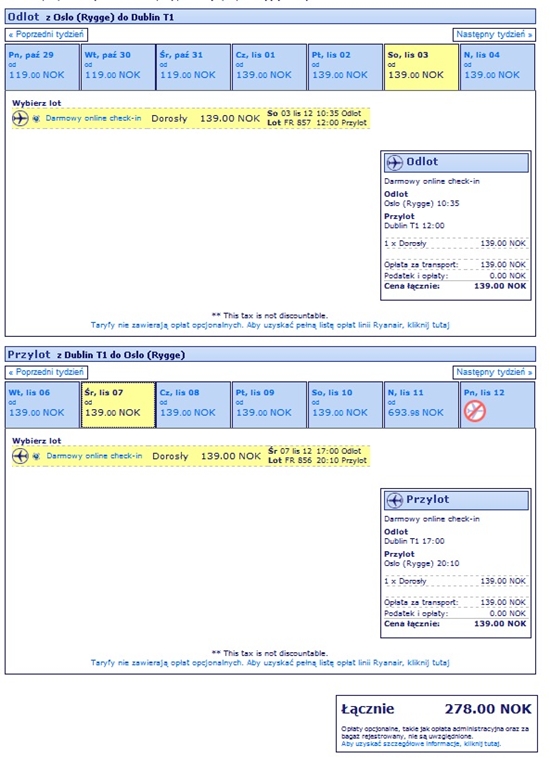Click the Przylot section header Dublin to Oslo
Image resolution: width=550 pixels, height=758 pixels.
pos(270,354)
